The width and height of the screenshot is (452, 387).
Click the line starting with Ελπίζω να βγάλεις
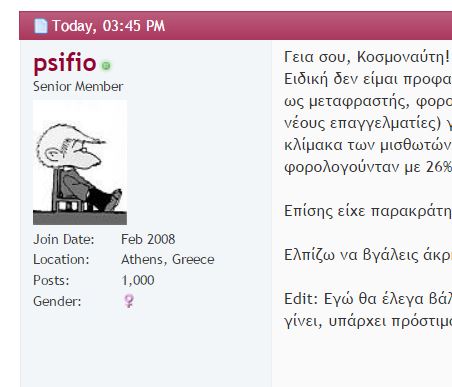(x=368, y=255)
